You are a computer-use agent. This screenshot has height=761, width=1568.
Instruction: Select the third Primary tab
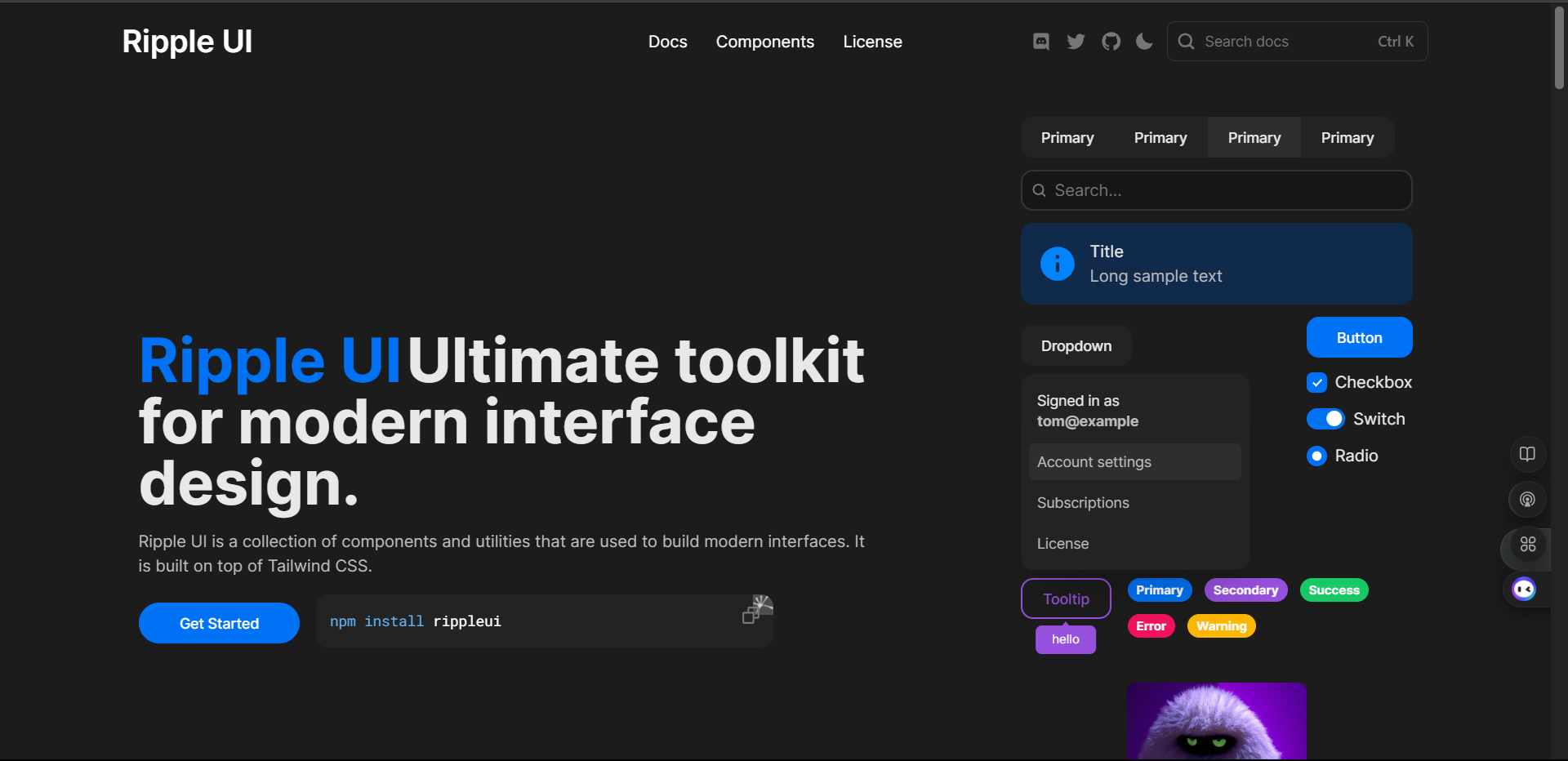pos(1254,137)
